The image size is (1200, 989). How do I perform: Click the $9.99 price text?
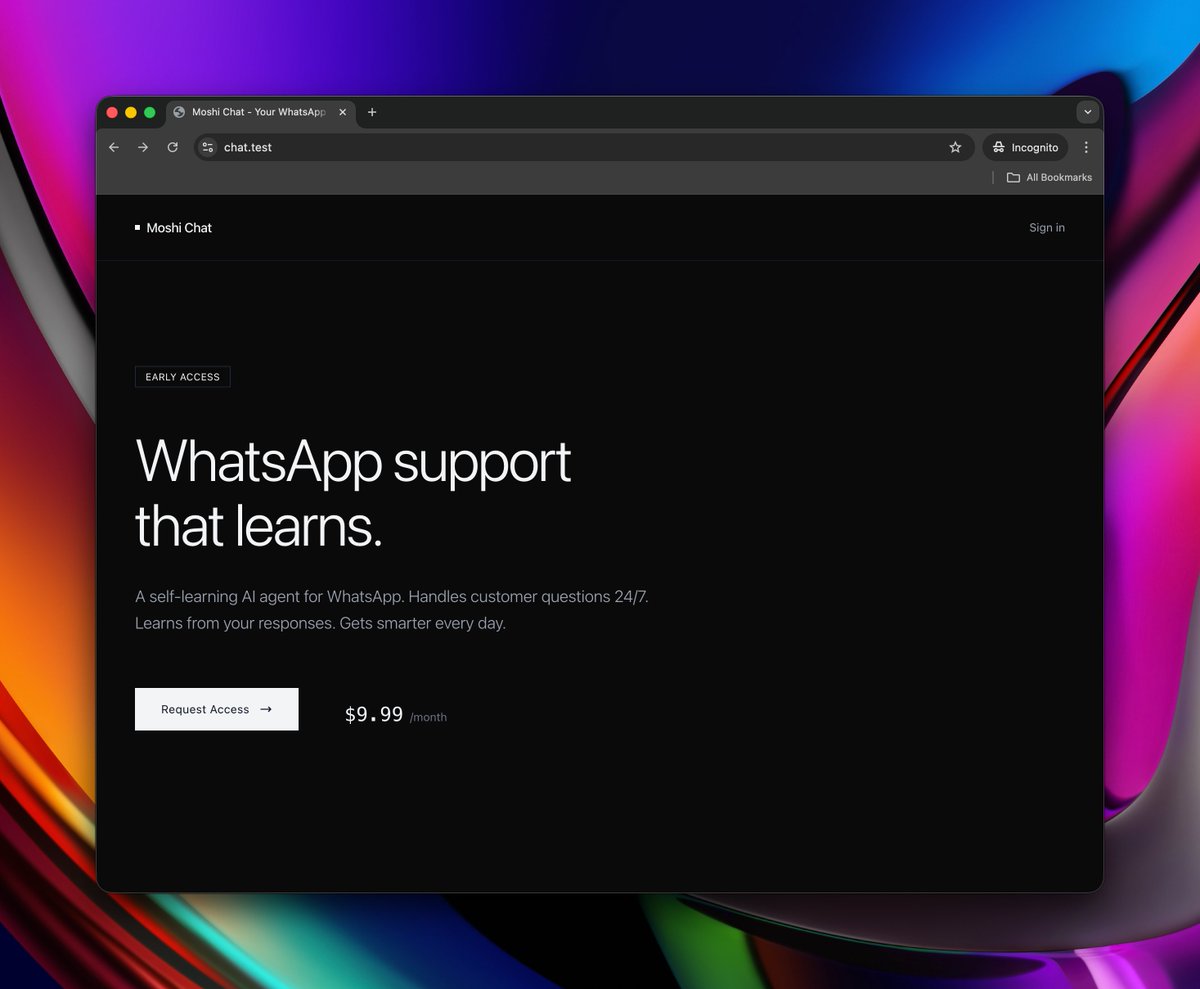374,714
